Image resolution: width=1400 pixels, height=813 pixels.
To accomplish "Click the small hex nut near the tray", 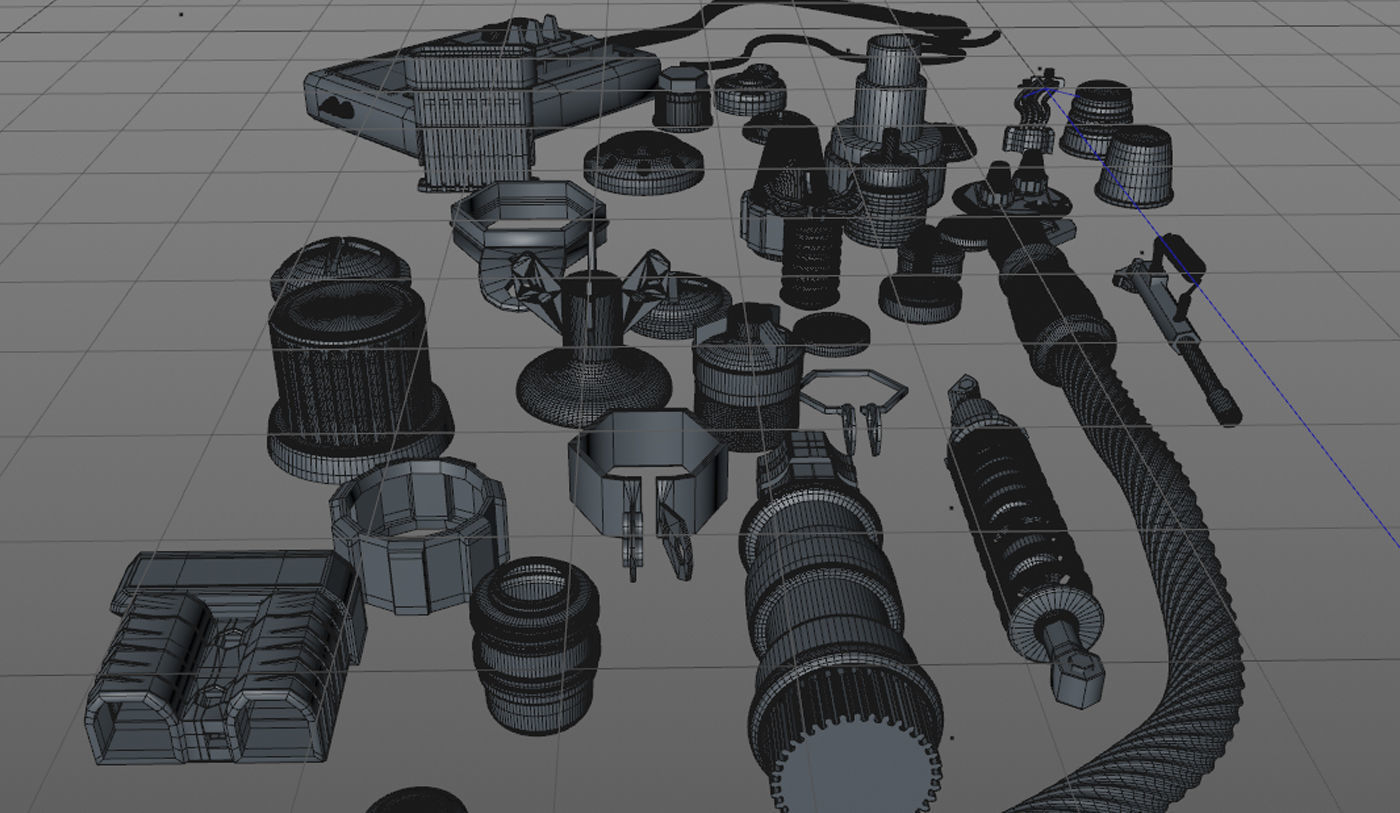I will (x=684, y=97).
